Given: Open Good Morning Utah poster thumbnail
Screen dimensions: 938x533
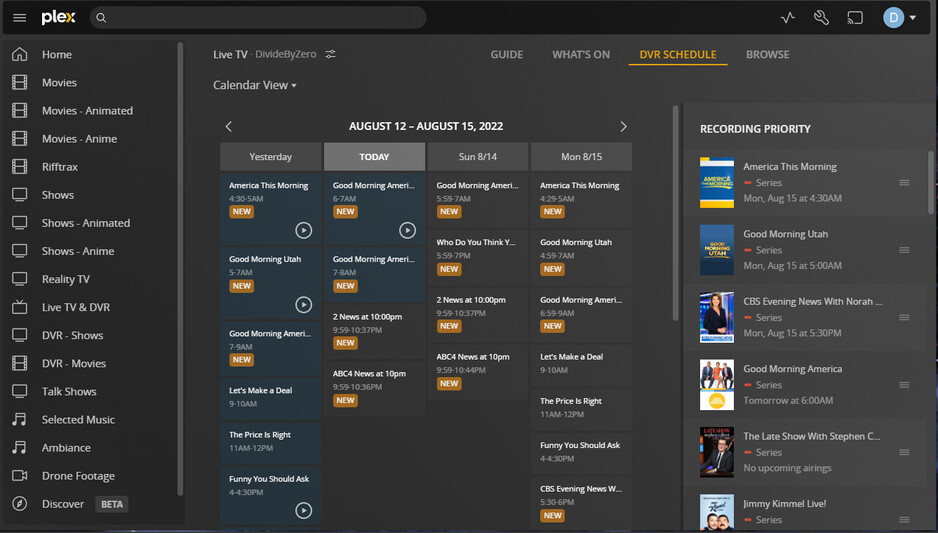Looking at the screenshot, I should pos(717,250).
